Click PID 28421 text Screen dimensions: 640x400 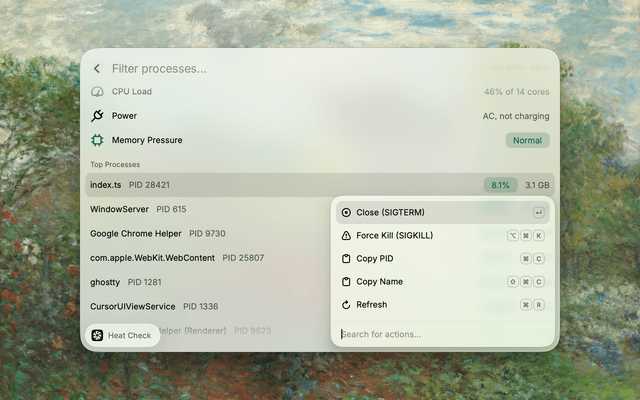coord(149,185)
